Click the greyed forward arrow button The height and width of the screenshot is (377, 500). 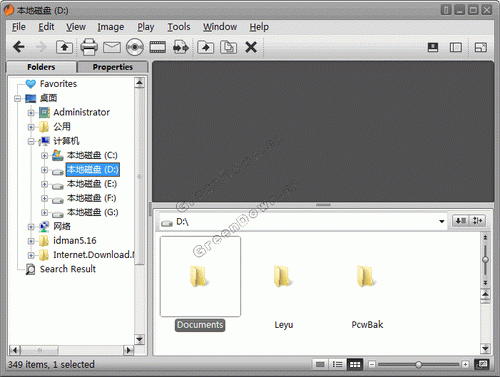coord(41,47)
